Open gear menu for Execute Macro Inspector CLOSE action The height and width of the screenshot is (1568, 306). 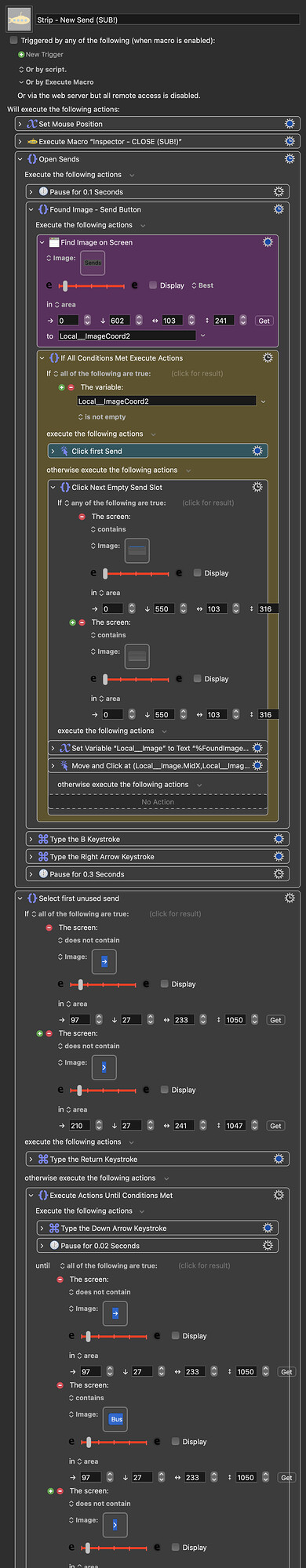[290, 141]
